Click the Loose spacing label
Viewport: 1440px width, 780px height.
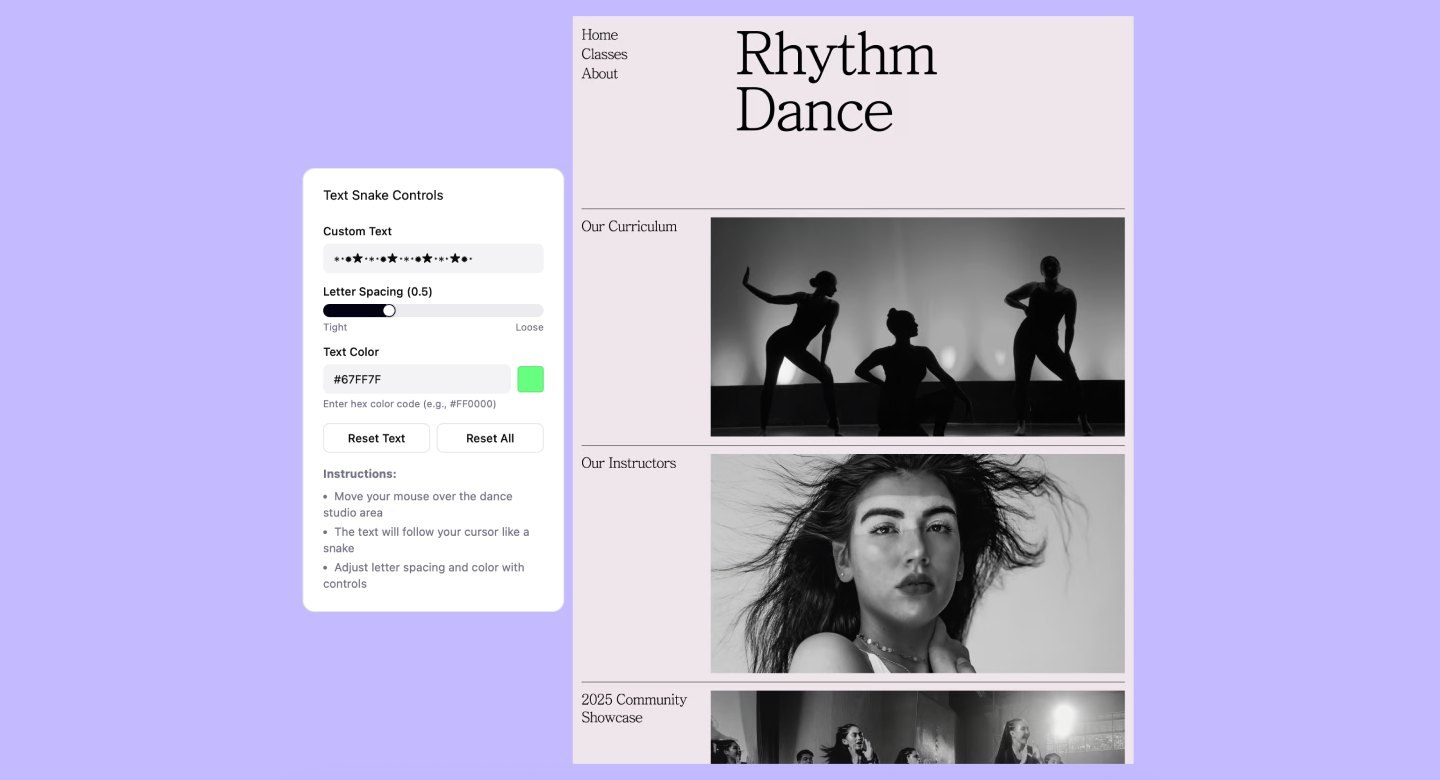click(x=529, y=327)
